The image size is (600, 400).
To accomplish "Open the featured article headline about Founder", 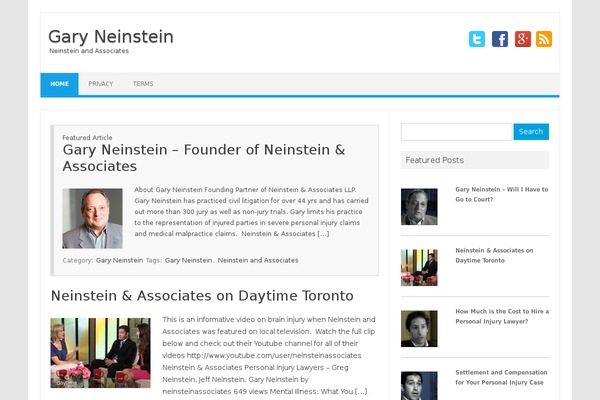I will coord(204,158).
